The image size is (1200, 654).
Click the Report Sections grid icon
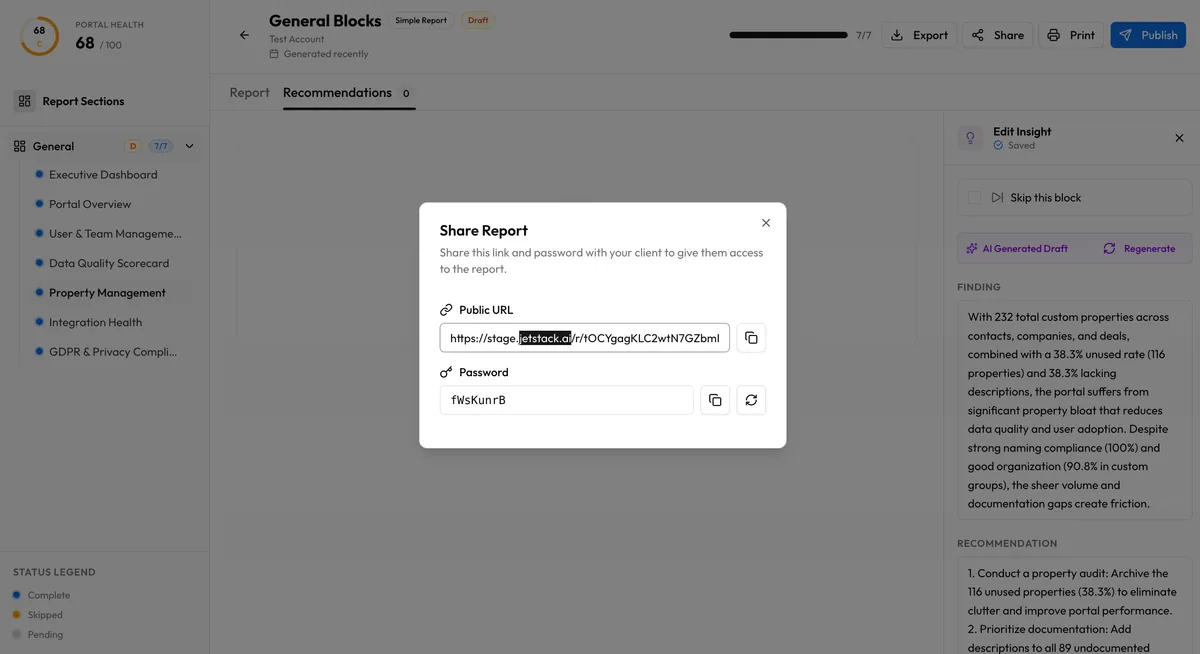click(23, 101)
